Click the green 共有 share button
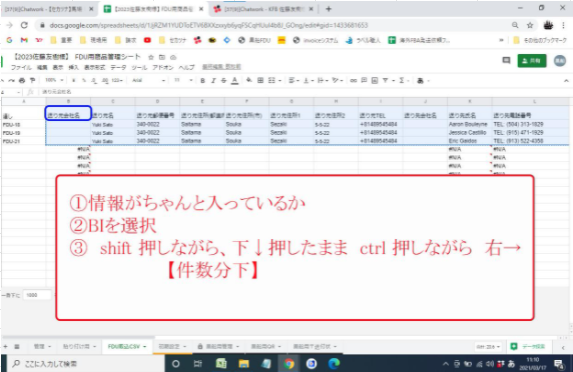 pyautogui.click(x=532, y=61)
